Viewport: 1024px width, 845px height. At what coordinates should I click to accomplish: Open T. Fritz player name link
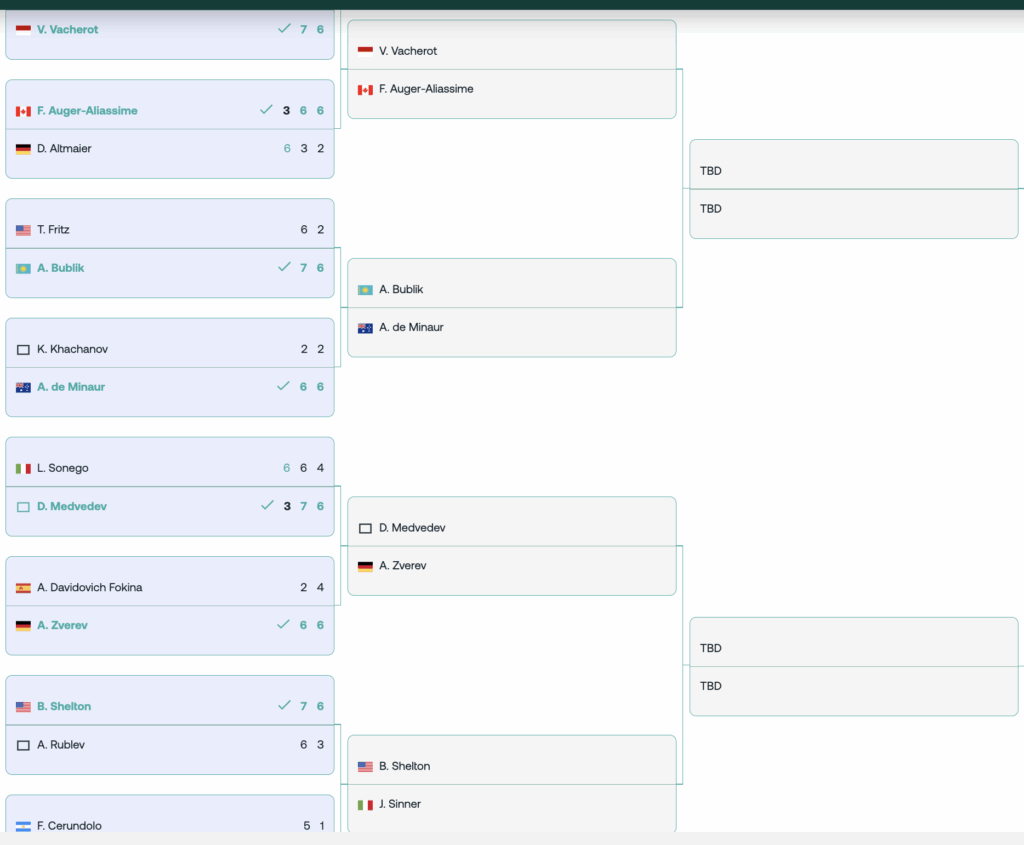point(53,230)
